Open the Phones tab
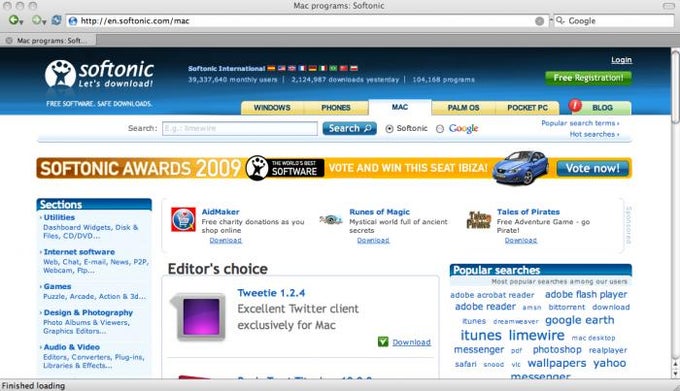The image size is (680, 391). click(336, 108)
